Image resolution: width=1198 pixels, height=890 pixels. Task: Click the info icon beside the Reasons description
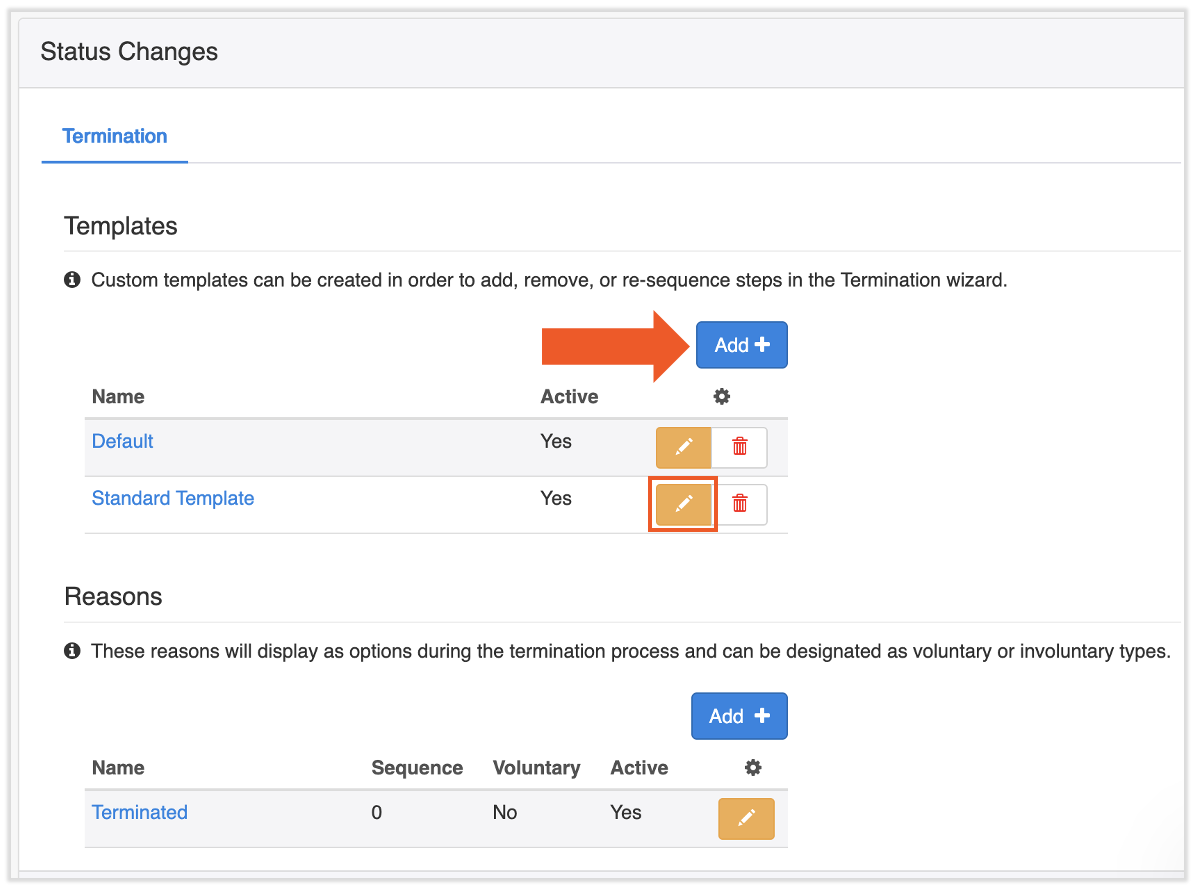point(72,651)
